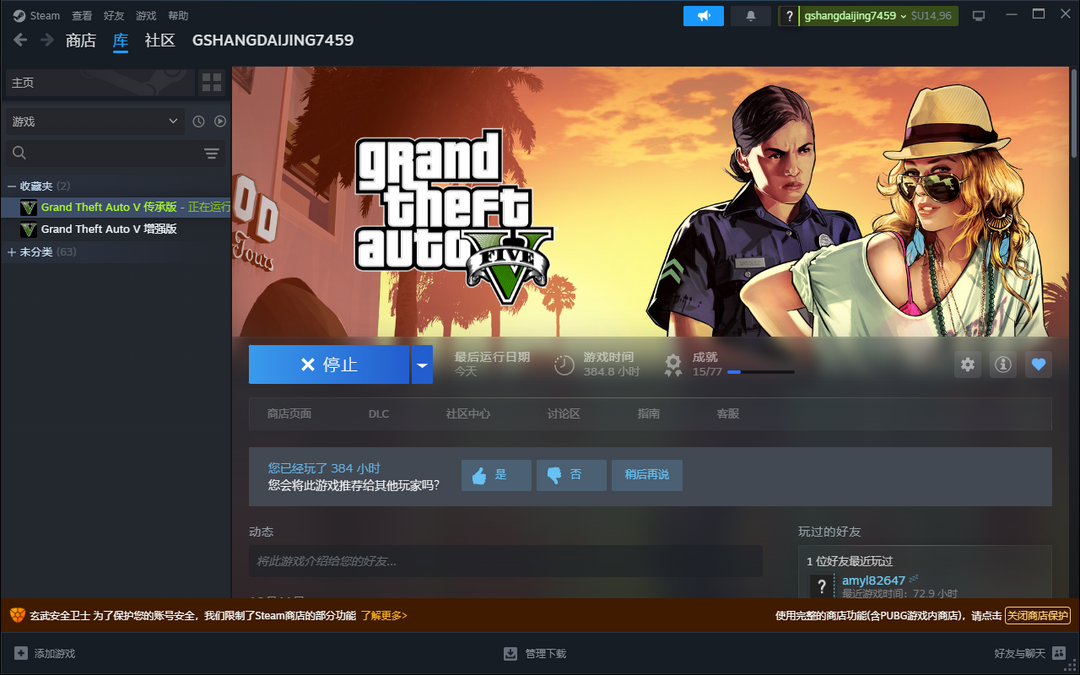Open the 游戏 category dropdown

(x=95, y=122)
